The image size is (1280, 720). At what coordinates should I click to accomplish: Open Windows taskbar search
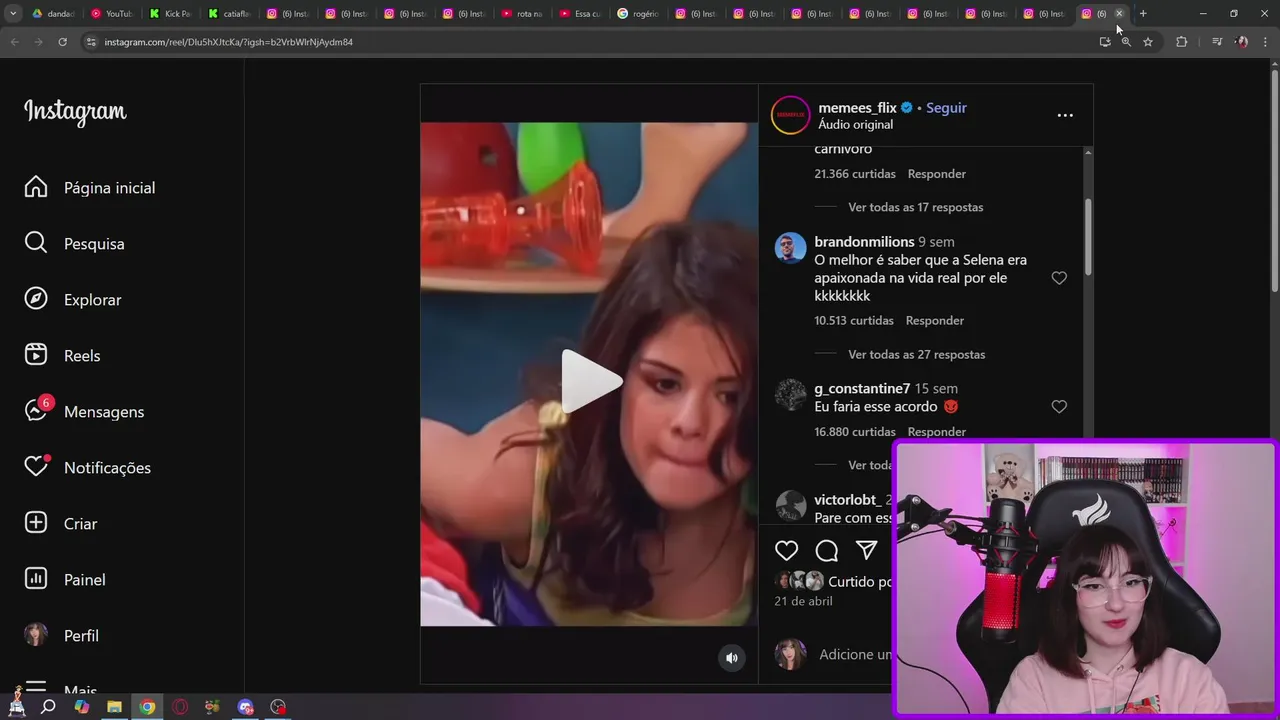tap(48, 707)
